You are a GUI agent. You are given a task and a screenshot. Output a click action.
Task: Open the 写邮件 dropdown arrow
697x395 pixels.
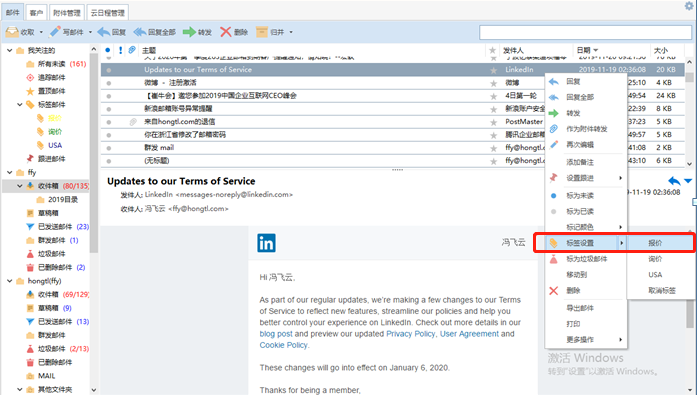pyautogui.click(x=90, y=32)
